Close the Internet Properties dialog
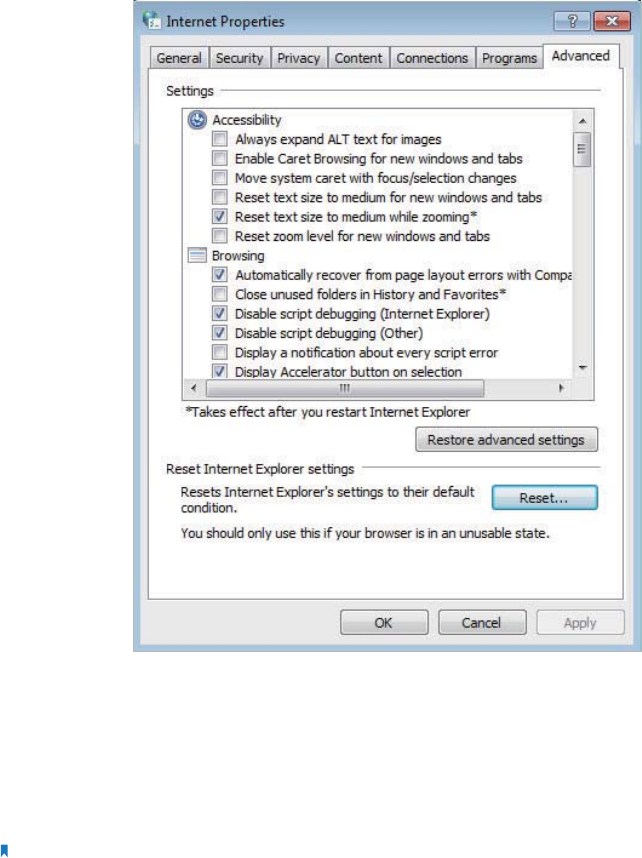 coord(612,21)
